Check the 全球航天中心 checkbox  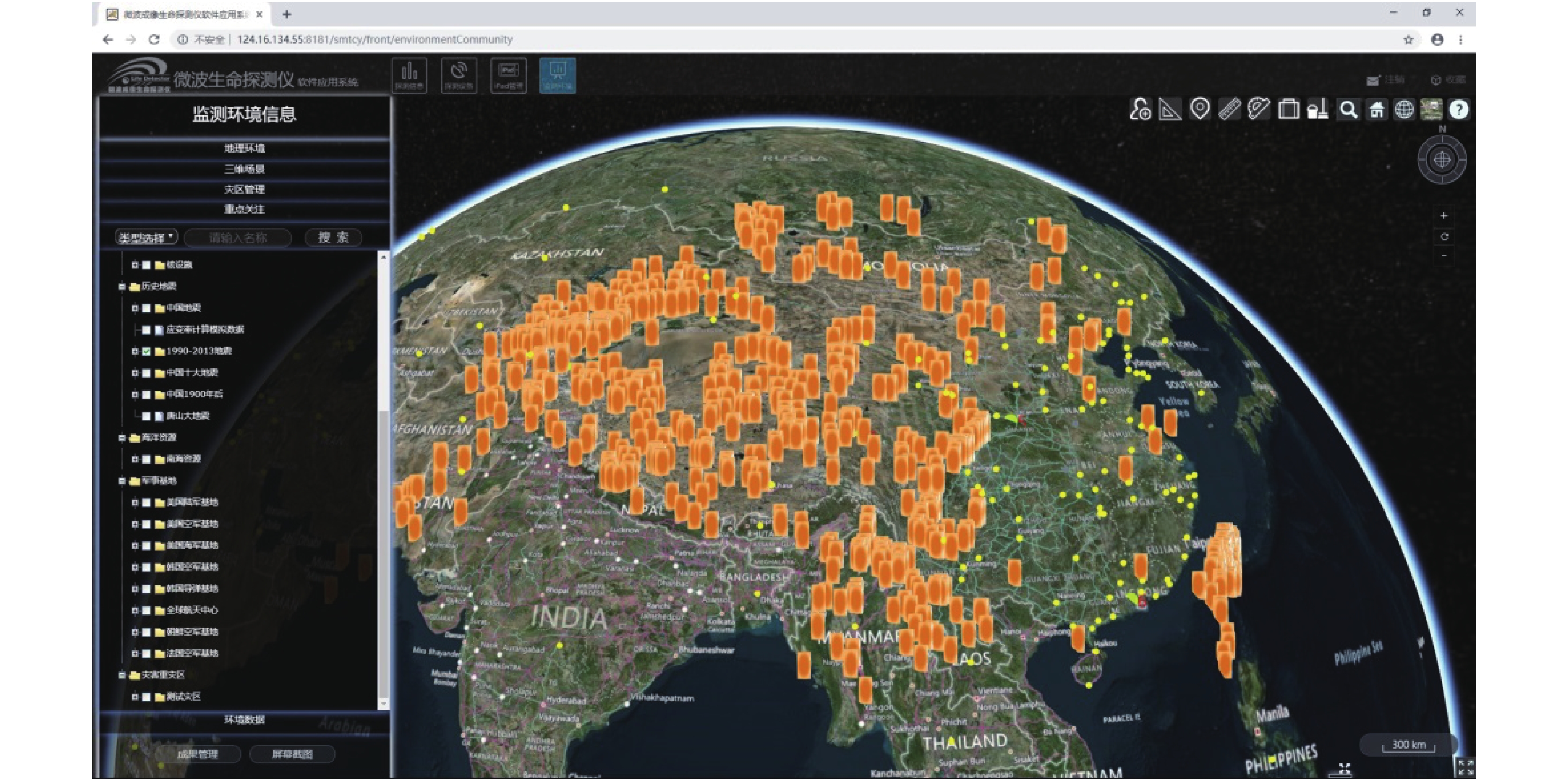click(146, 610)
